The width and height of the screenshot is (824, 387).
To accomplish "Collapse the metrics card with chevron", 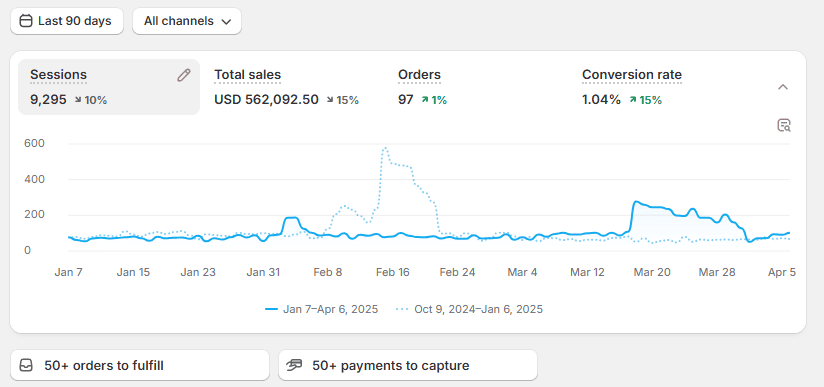I will 783,87.
